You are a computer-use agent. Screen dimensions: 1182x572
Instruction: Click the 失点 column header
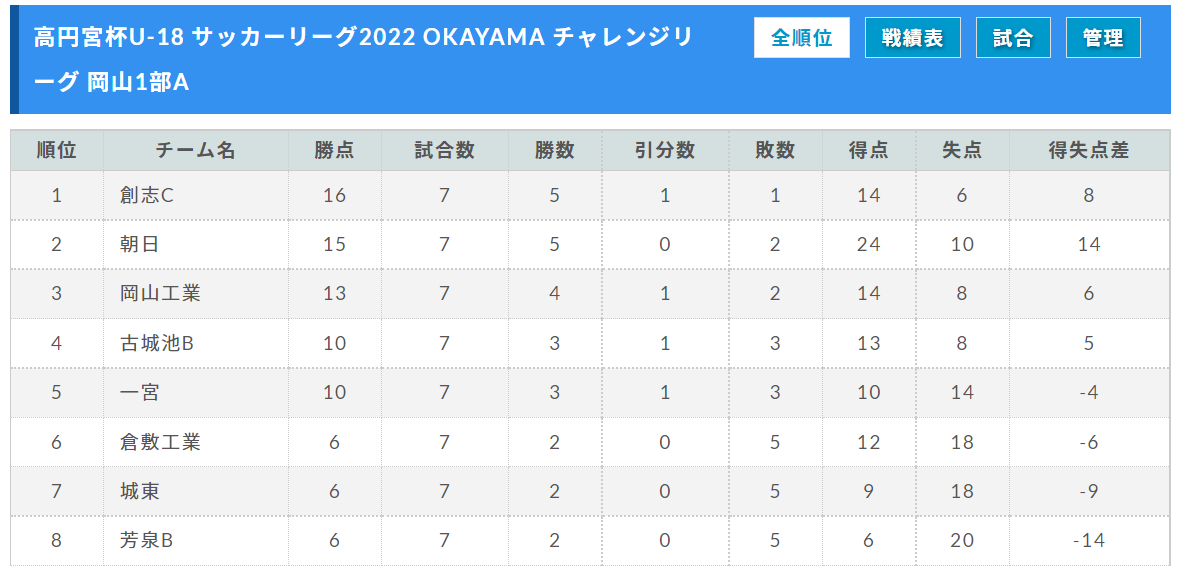(x=961, y=150)
